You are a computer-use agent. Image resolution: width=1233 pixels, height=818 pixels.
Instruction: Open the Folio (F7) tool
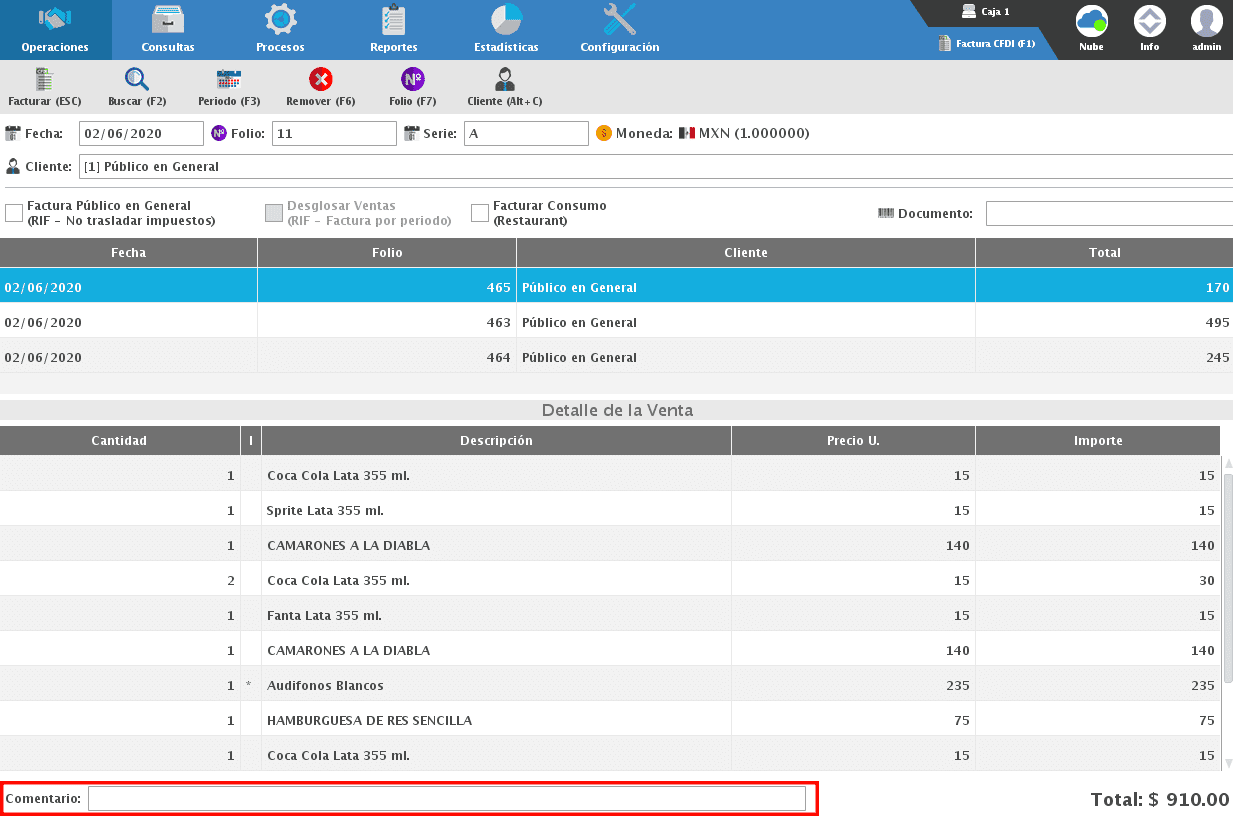(x=412, y=80)
